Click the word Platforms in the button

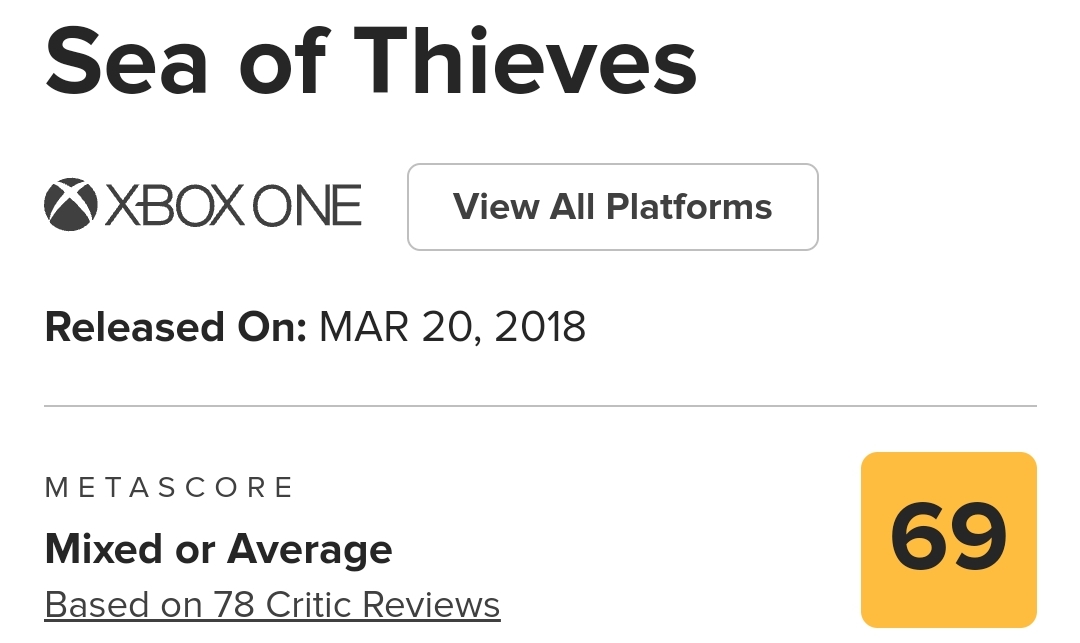689,207
